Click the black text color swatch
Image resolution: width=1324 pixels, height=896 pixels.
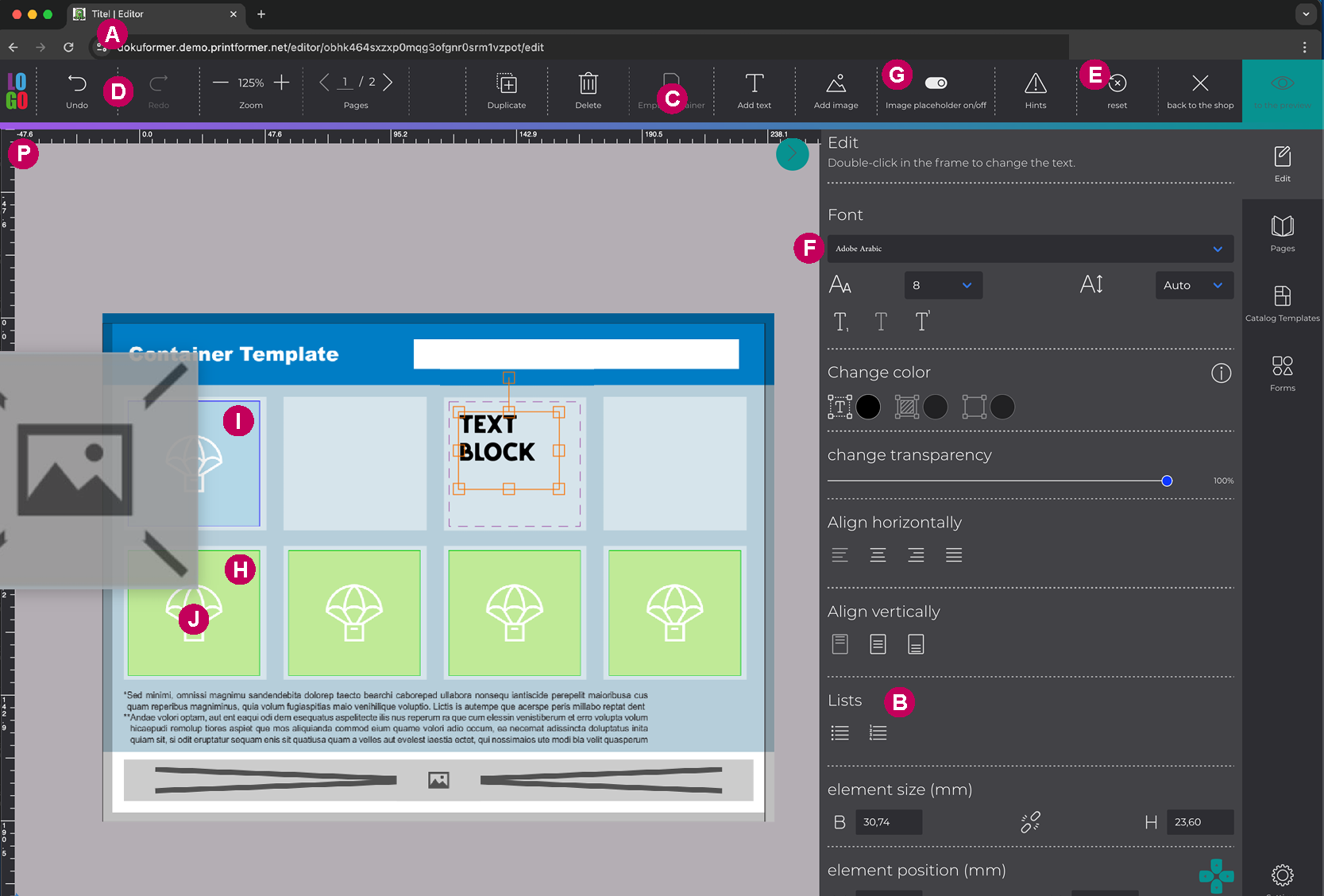click(x=868, y=407)
